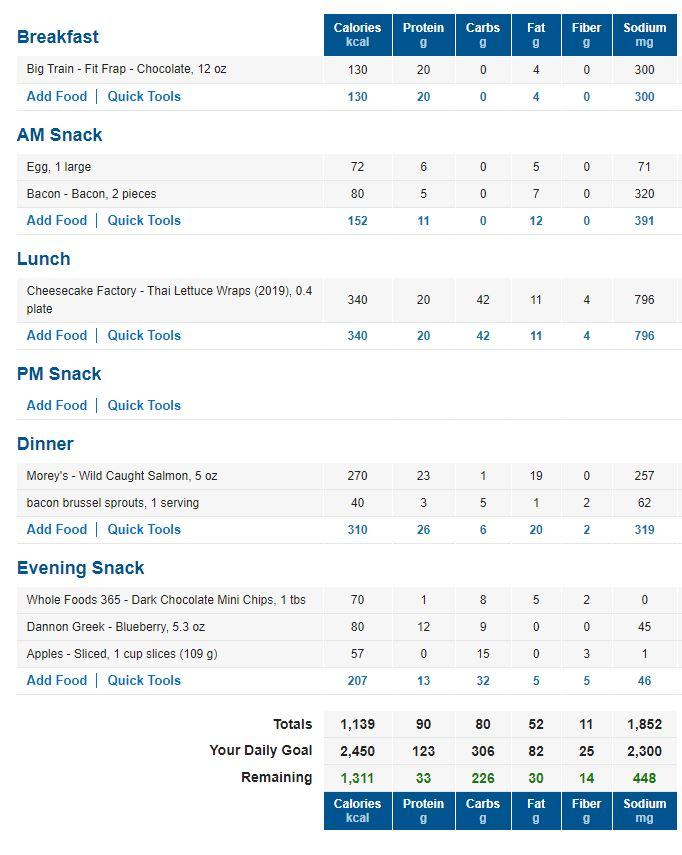Click the Apples Sliced food entry

tap(122, 654)
